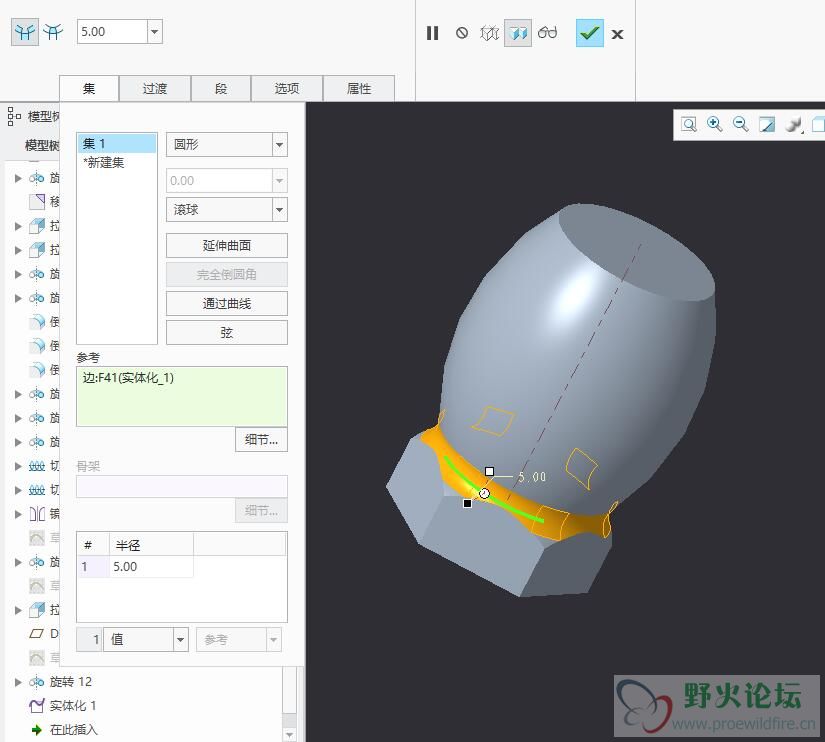
Task: Click the radius cell 5.00 in table
Action: point(151,567)
